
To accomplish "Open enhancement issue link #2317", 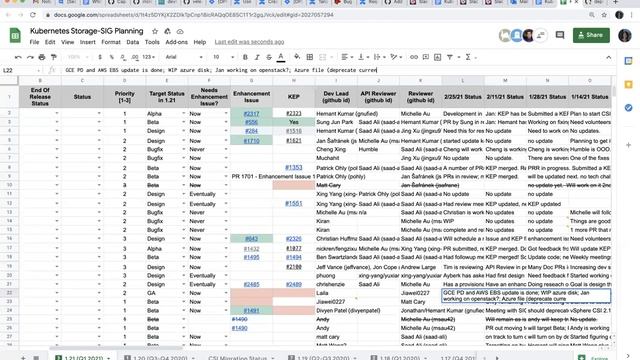I will [251, 113].
